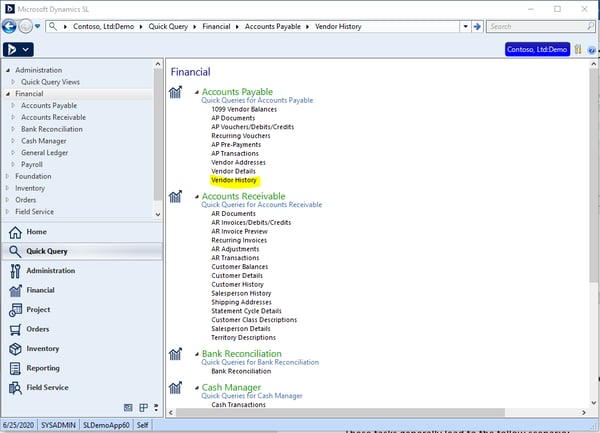Click second layout icon at nav pane bottom
The width and height of the screenshot is (600, 433).
[143, 408]
